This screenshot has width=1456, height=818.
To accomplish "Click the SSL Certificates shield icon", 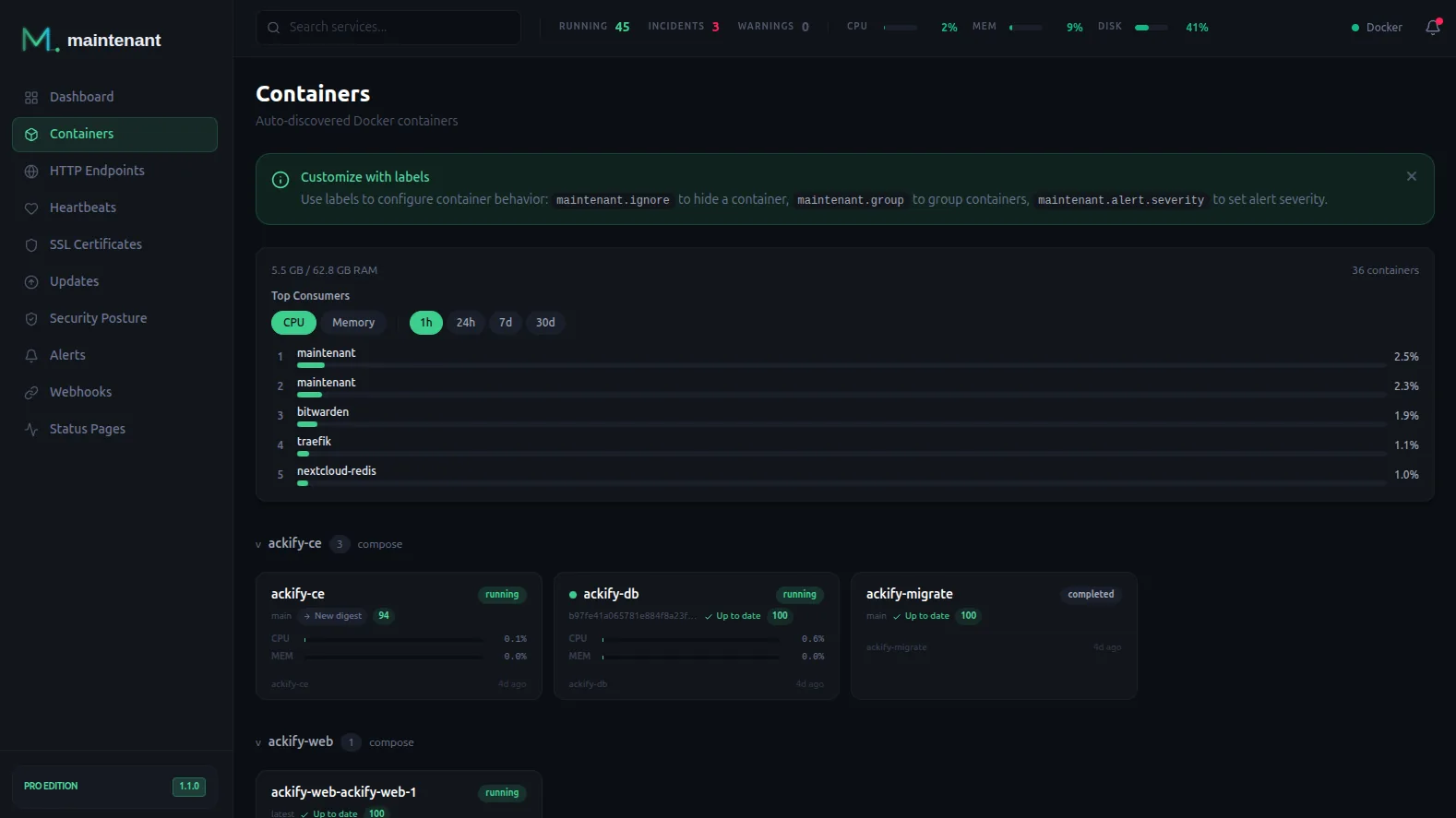I will 31,245.
